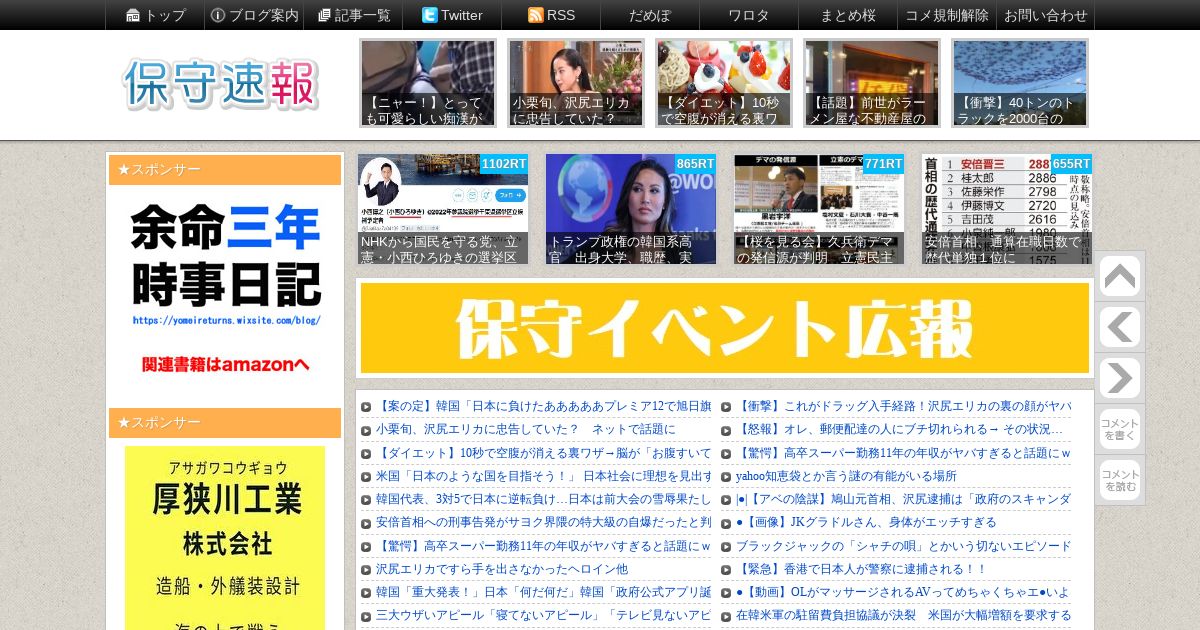Open だめぽ in top navigation
This screenshot has height=630, width=1200.
[x=650, y=15]
